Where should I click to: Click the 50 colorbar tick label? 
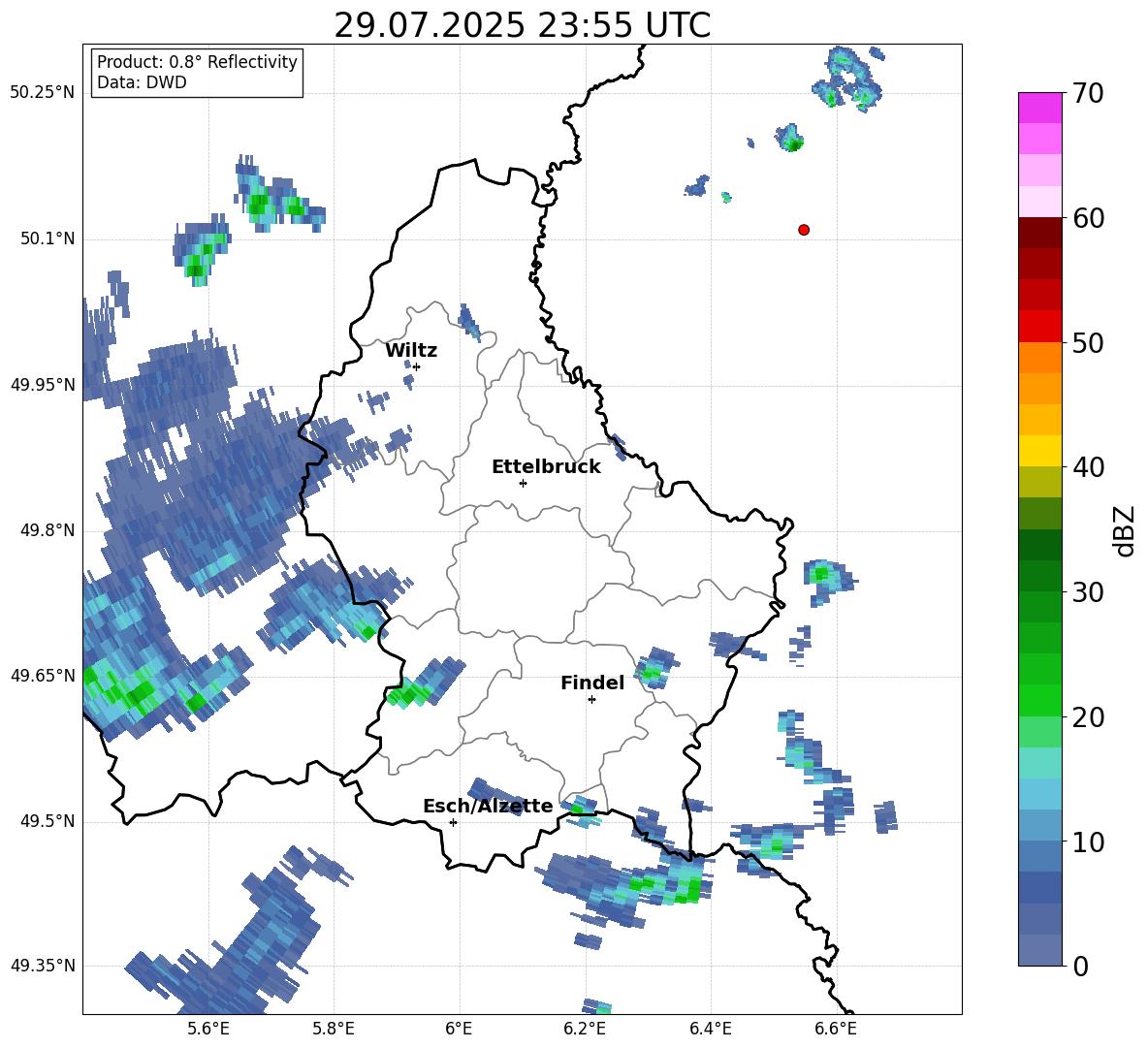coord(1088,342)
